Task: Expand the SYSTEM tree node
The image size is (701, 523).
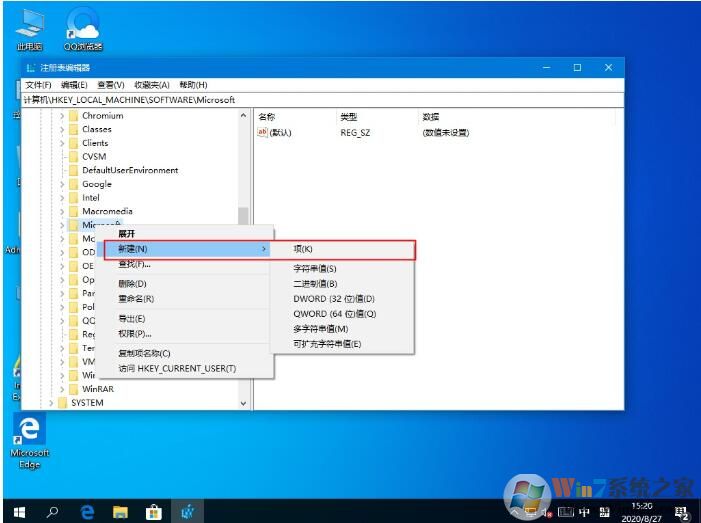Action: [51, 403]
